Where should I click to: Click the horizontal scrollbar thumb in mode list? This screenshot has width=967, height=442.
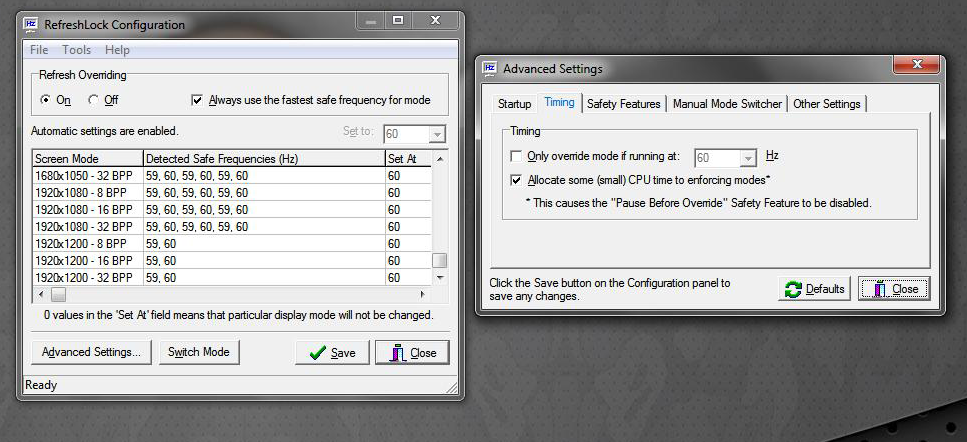tap(58, 295)
